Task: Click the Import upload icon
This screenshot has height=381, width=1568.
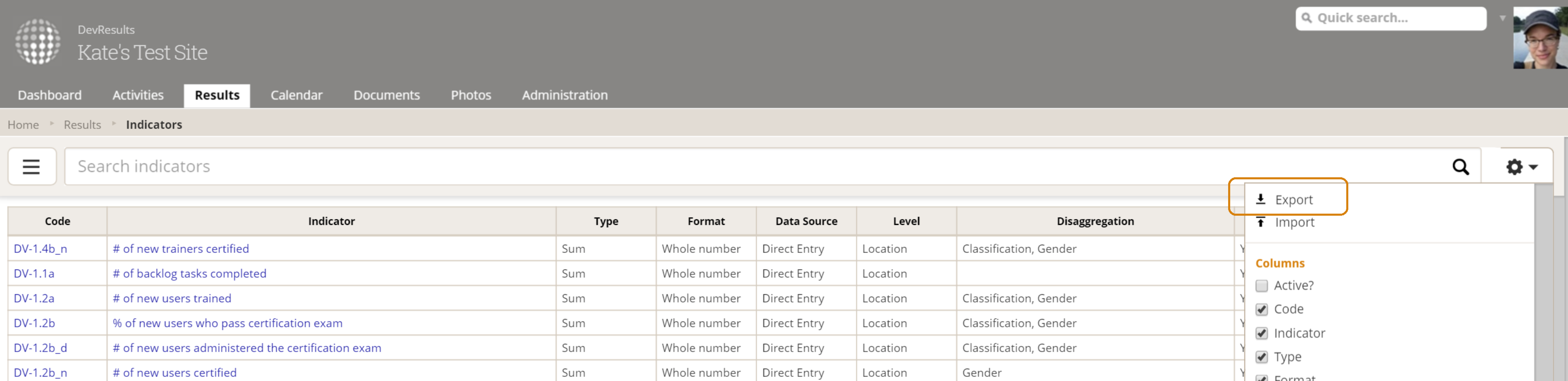Action: 1261,222
